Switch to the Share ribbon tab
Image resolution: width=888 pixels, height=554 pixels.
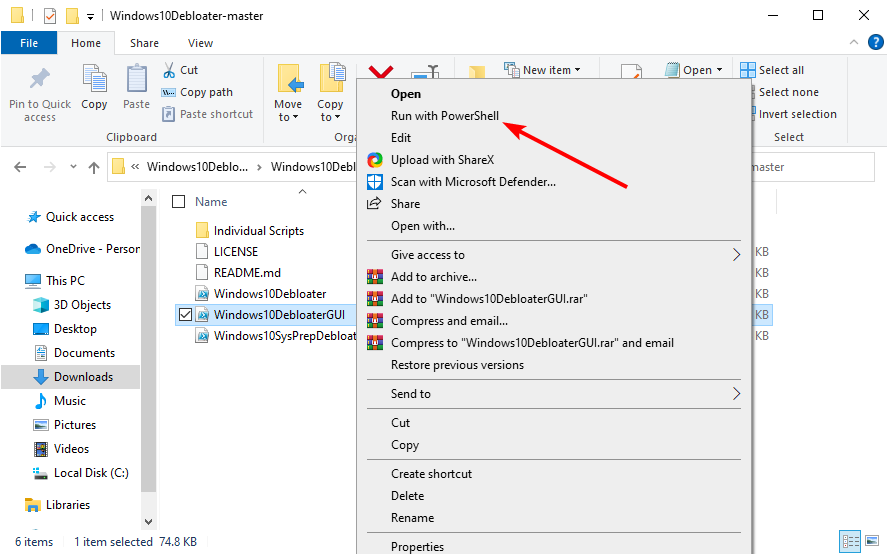(144, 43)
